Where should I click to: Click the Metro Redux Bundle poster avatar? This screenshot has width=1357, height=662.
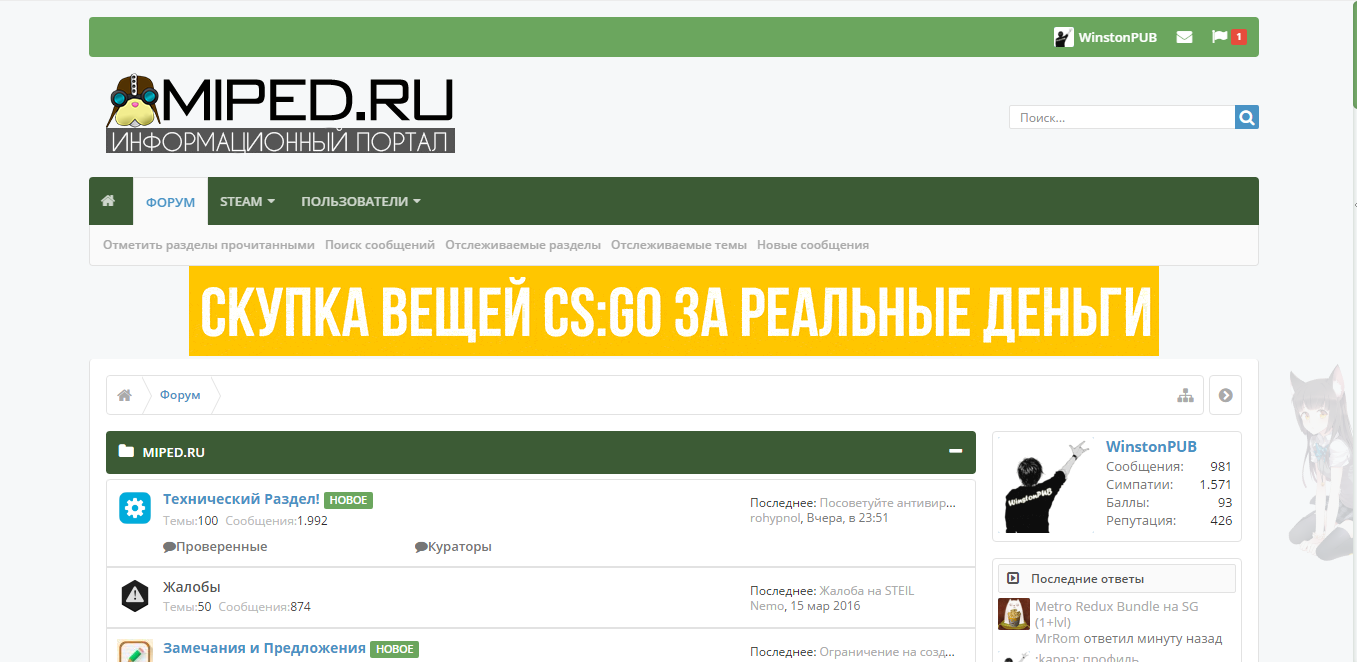[1014, 614]
